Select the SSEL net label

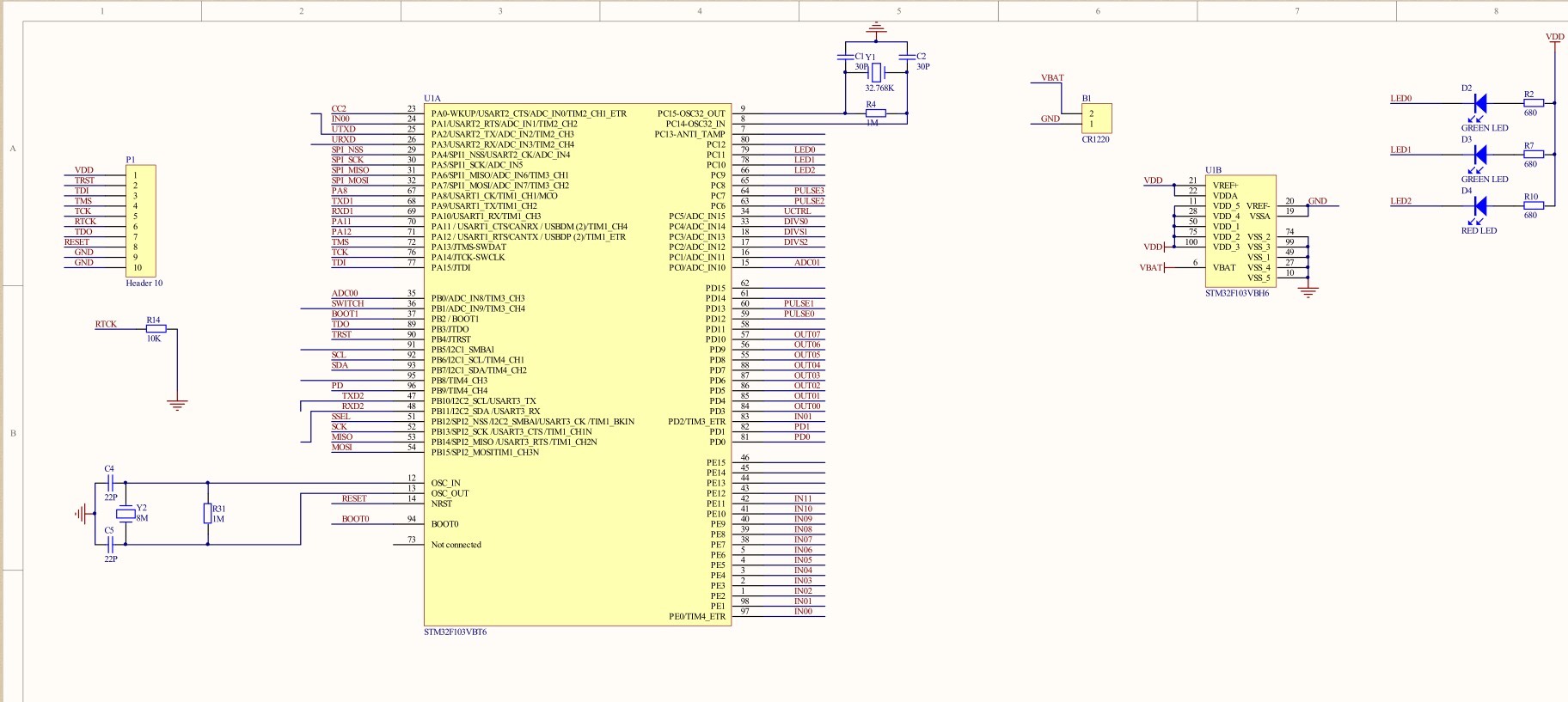pos(340,417)
